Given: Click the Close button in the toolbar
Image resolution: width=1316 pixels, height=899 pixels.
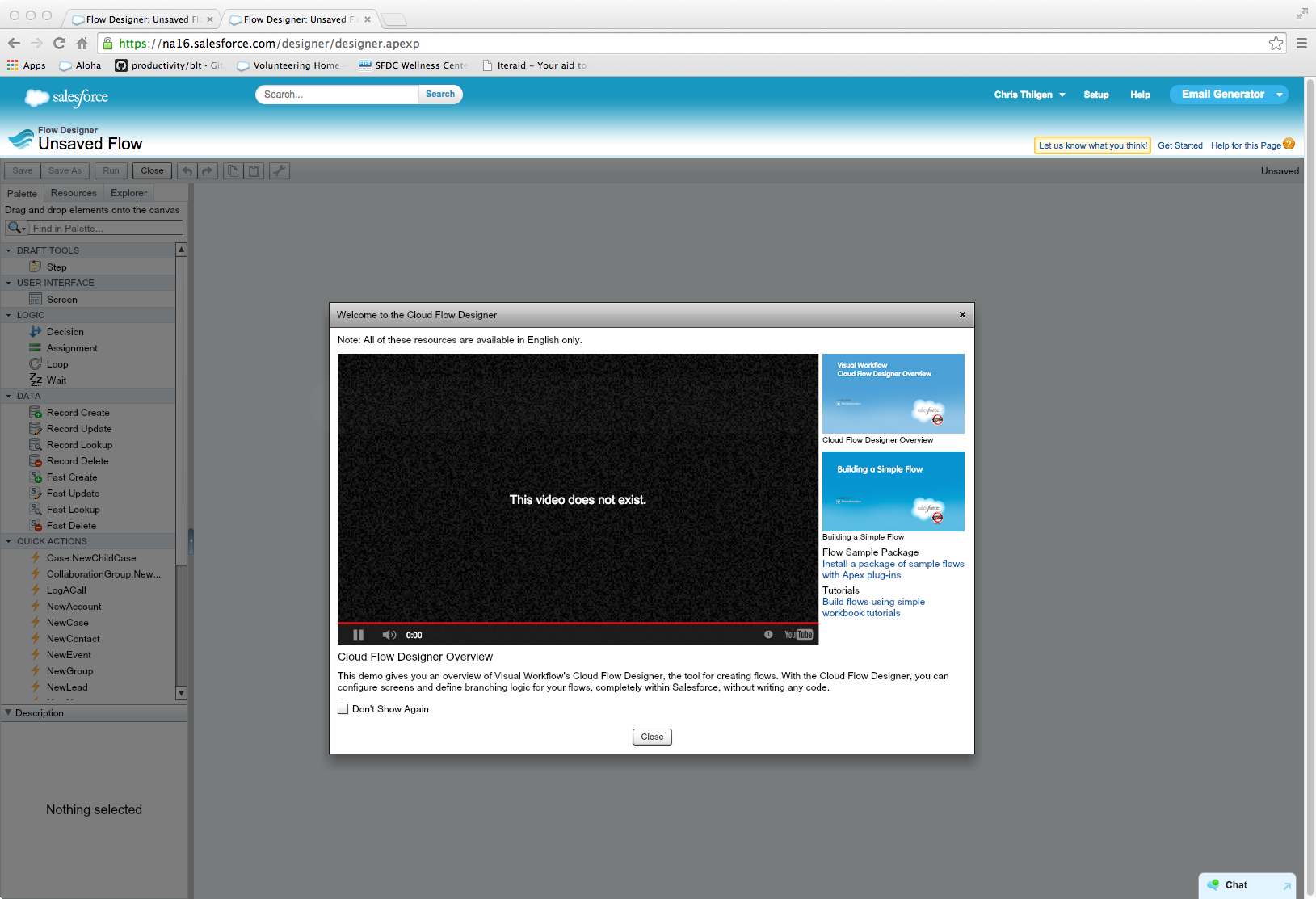Looking at the screenshot, I should click(x=152, y=170).
